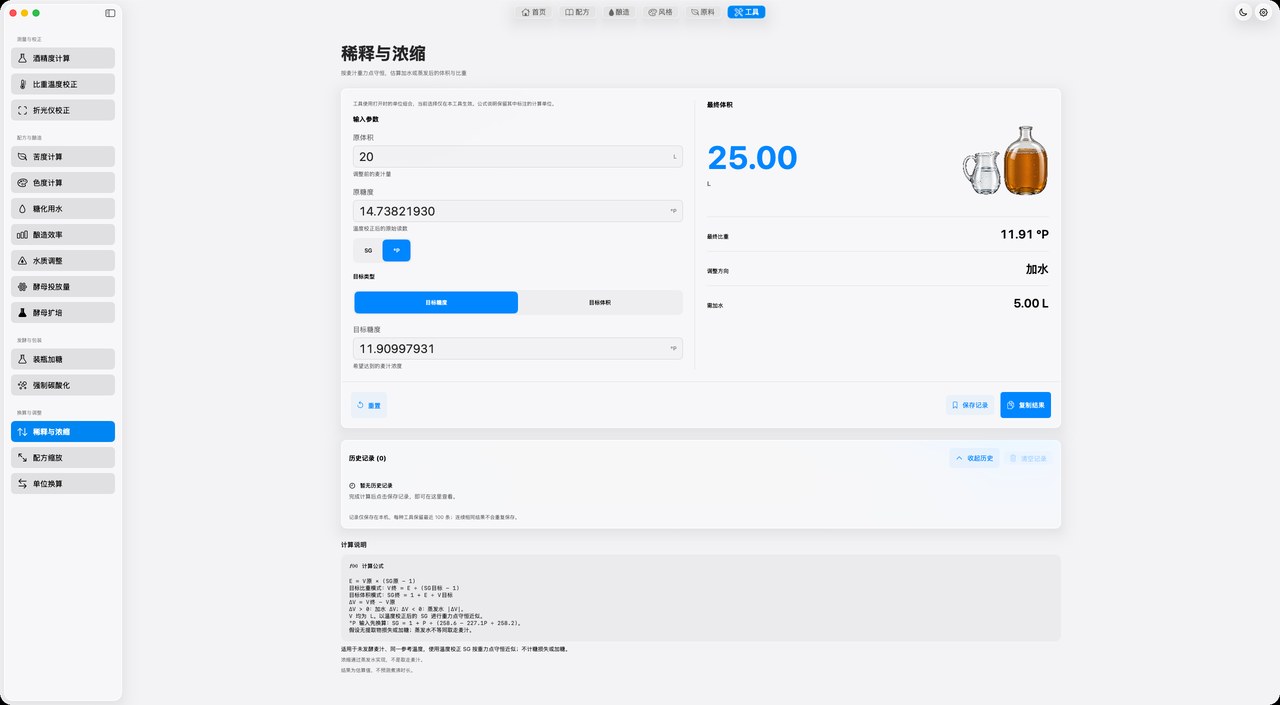Click the 11.91 °P final gravity value
The width and height of the screenshot is (1280, 705).
[1024, 235]
